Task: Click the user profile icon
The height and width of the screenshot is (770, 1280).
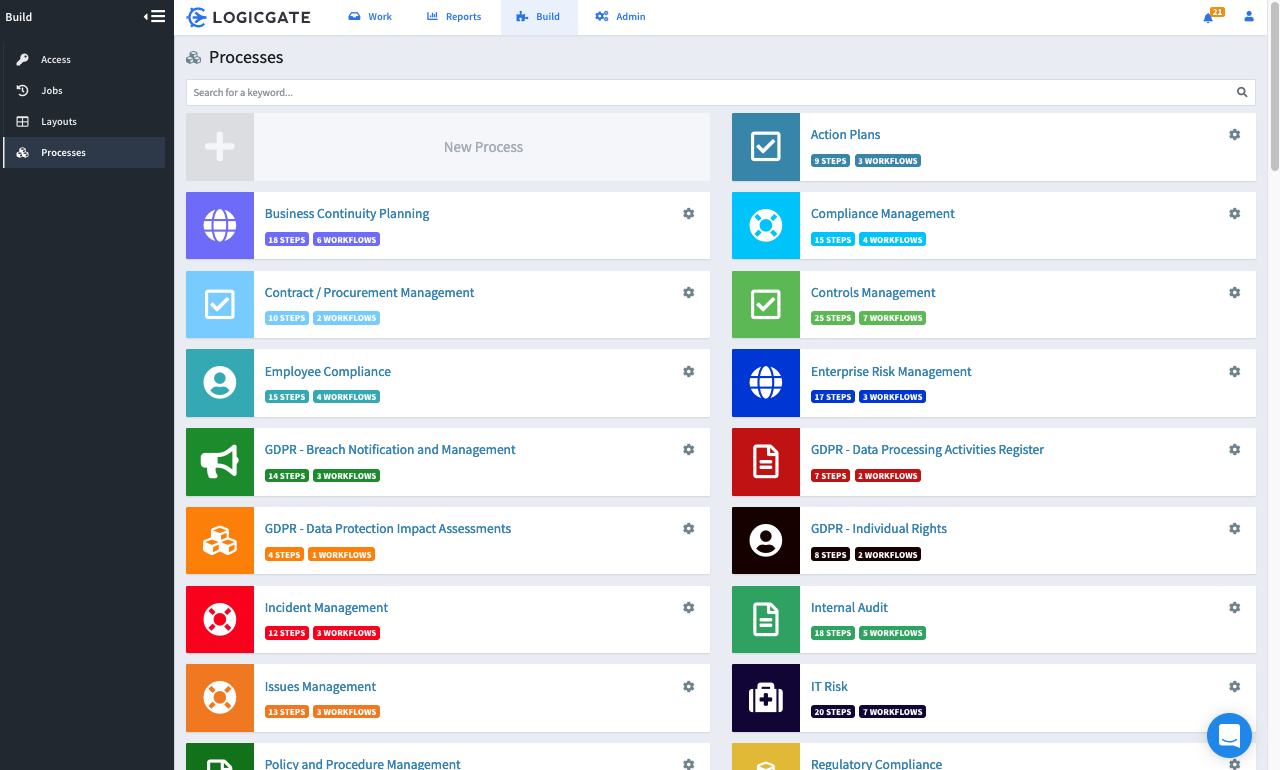Action: (1248, 17)
